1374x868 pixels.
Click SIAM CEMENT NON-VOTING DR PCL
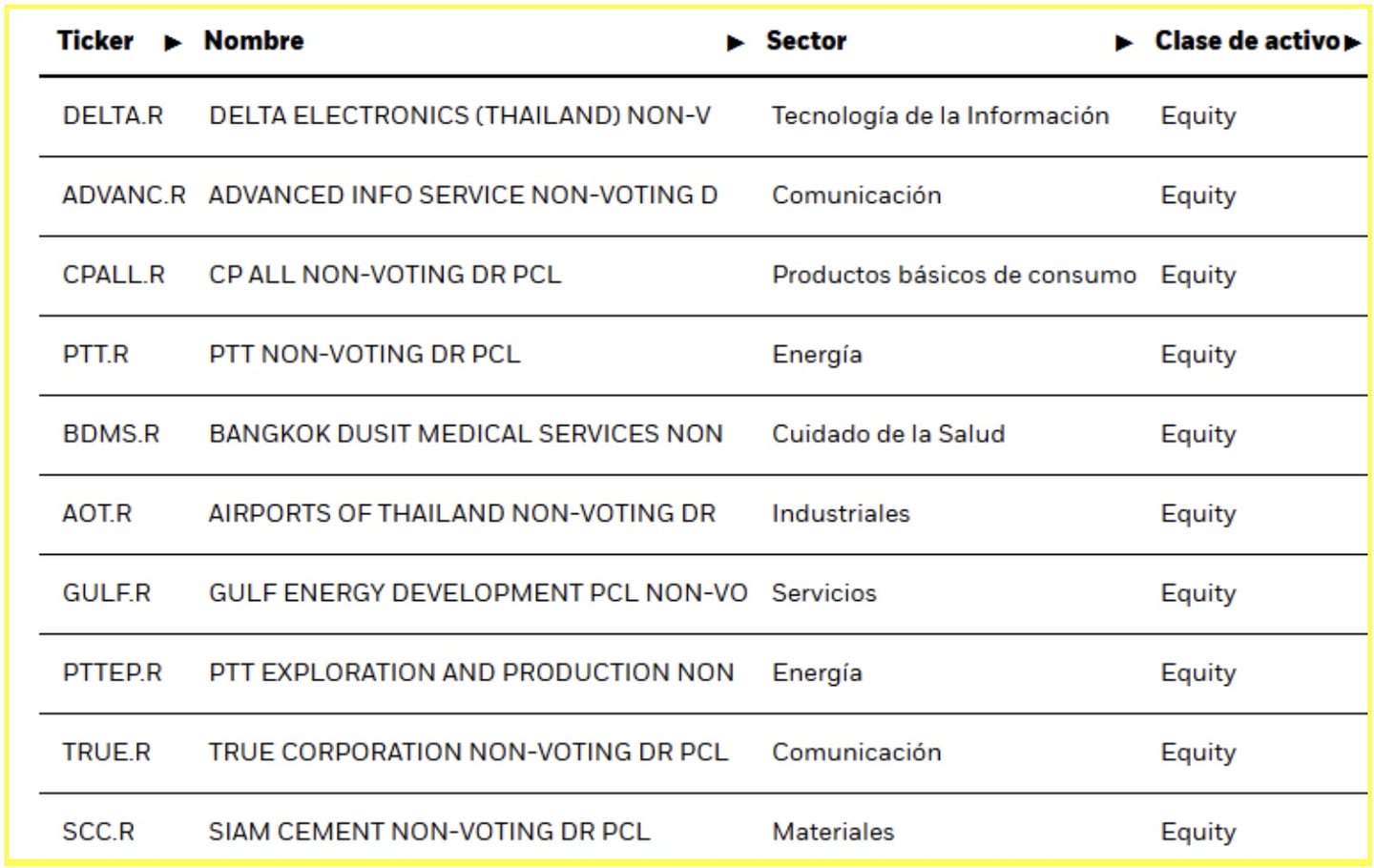click(x=429, y=832)
